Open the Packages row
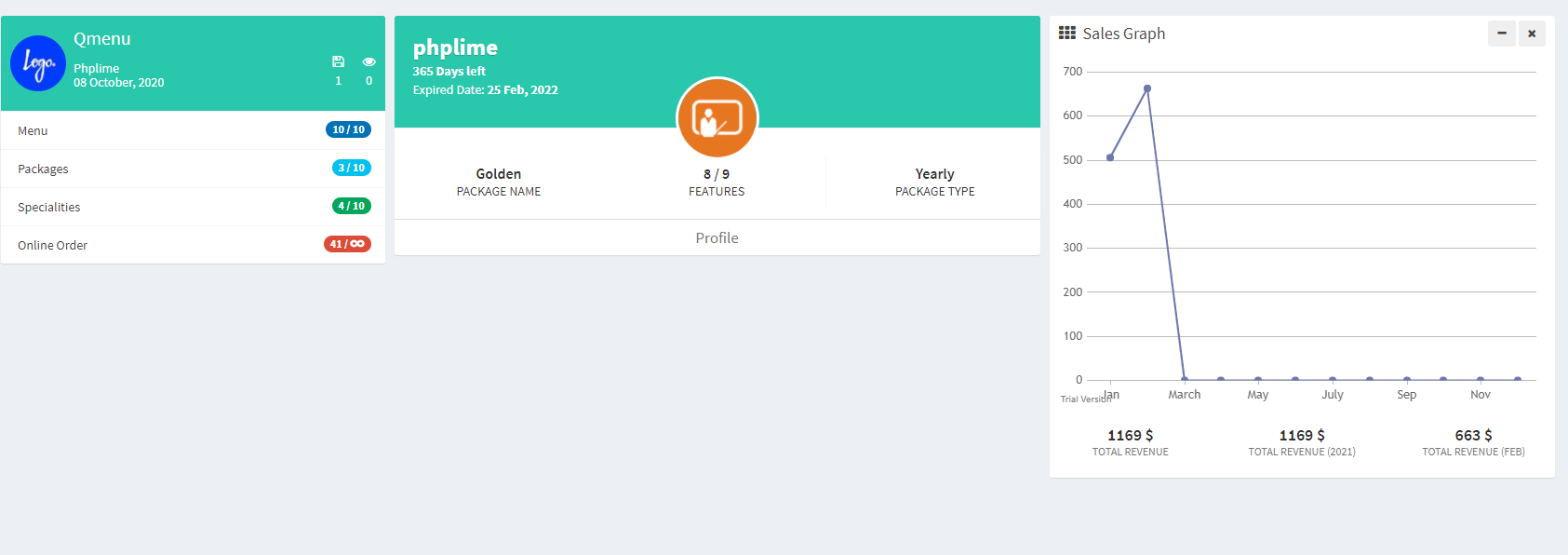 coord(193,169)
